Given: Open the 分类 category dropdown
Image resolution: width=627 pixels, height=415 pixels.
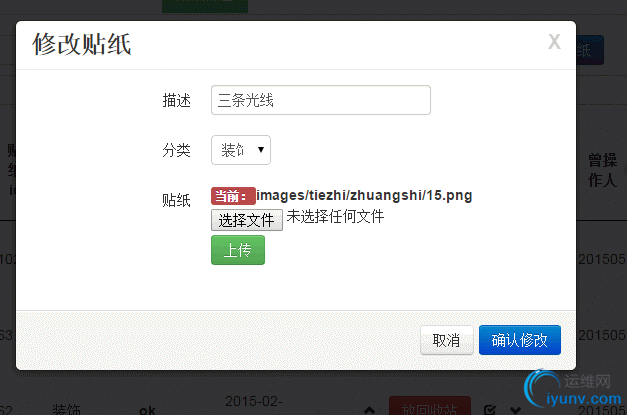Looking at the screenshot, I should [241, 150].
